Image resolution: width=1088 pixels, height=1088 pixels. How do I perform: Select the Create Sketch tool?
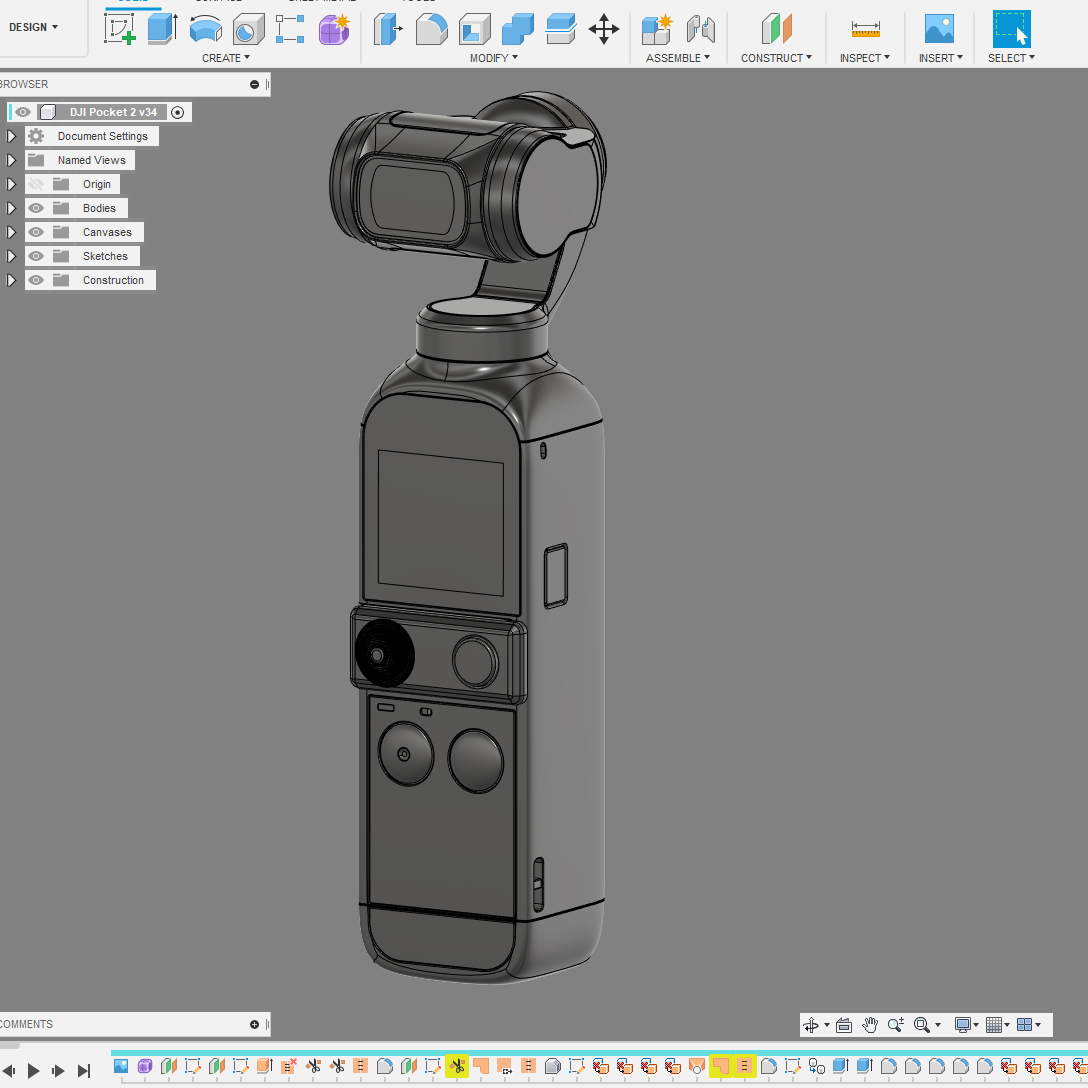(120, 29)
